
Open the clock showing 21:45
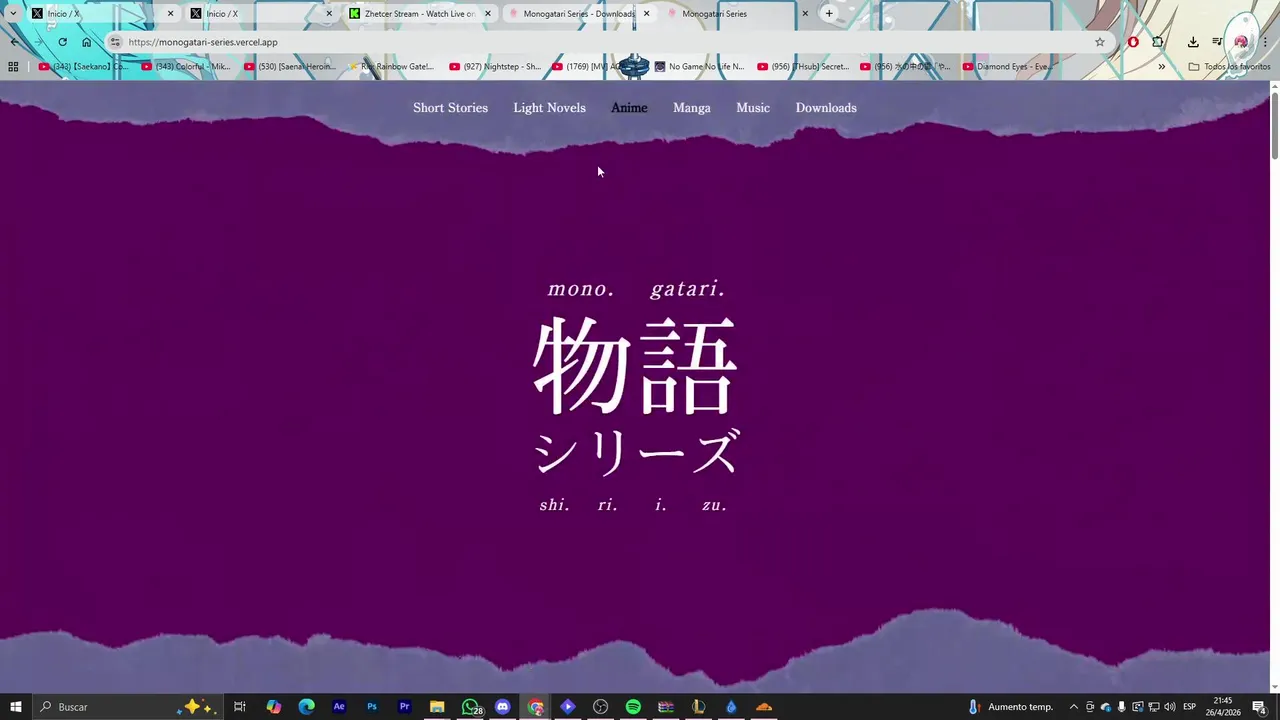tap(1223, 707)
